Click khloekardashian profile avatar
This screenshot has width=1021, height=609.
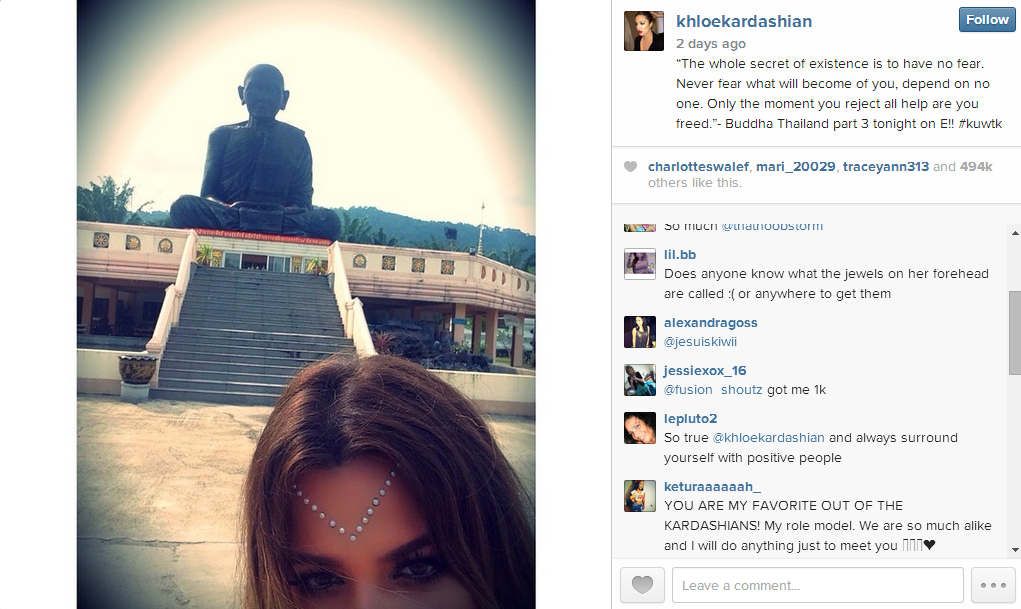(x=643, y=31)
